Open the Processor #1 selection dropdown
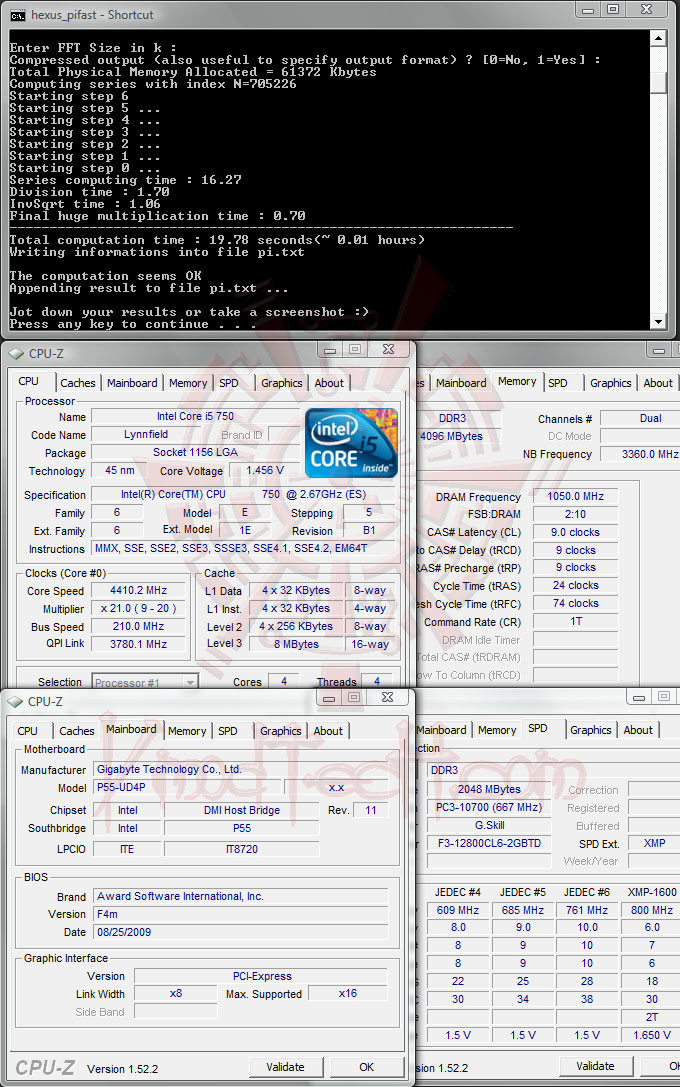The width and height of the screenshot is (680, 1087). (191, 683)
